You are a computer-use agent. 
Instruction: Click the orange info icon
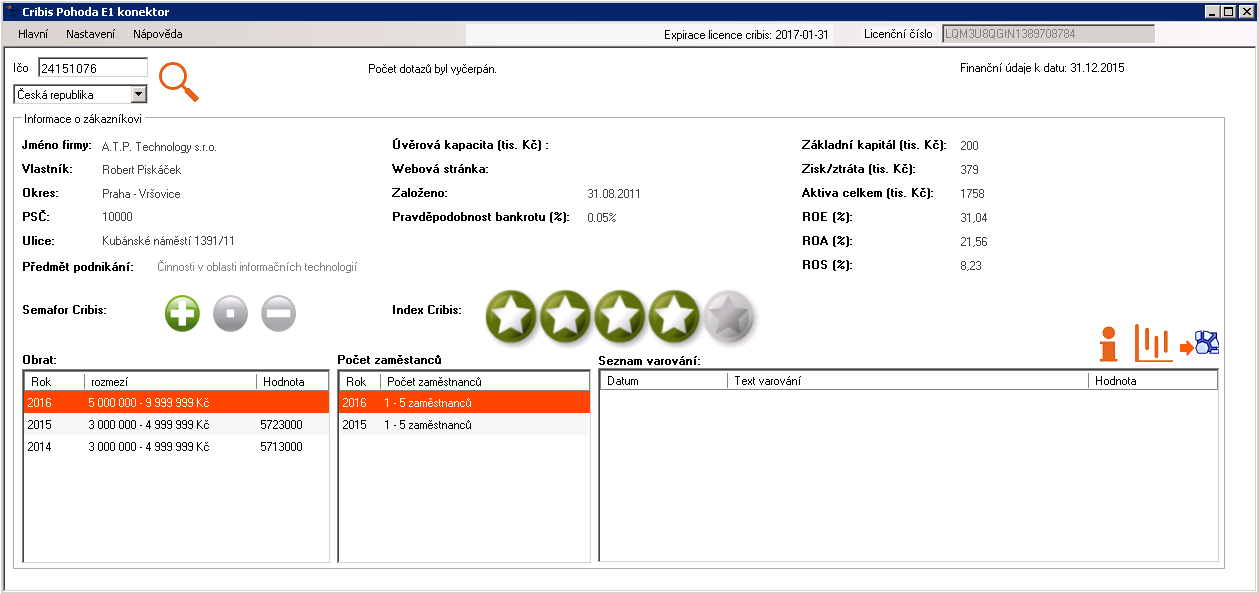[x=1108, y=344]
